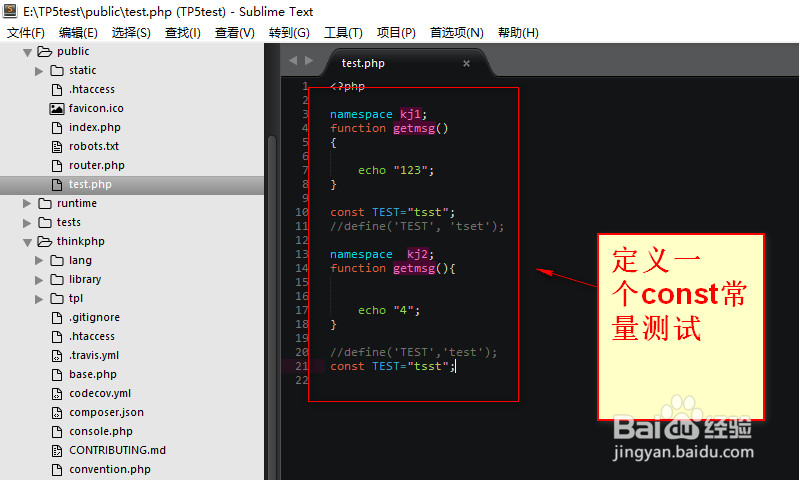
Task: Click the CONTRIBUTING.md file icon
Action: point(57,450)
